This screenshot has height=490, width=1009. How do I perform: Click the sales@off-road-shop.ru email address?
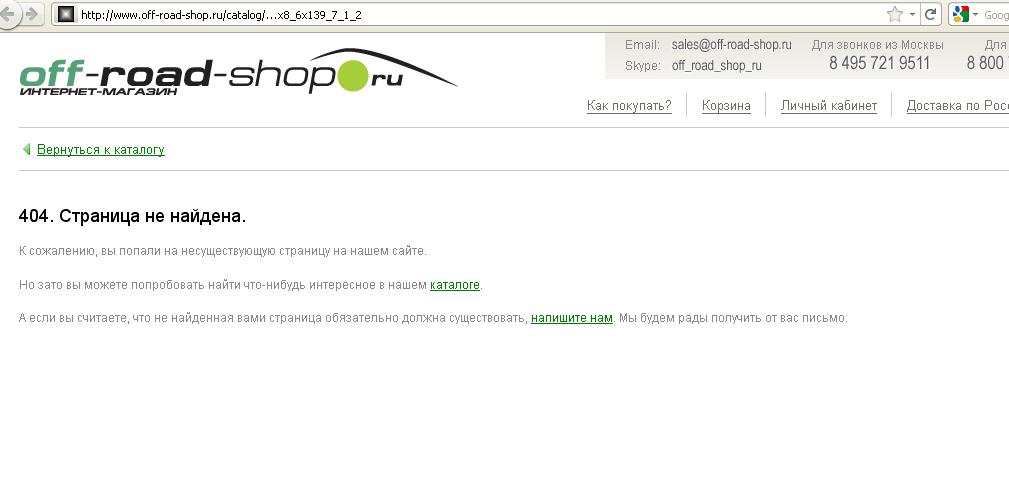732,45
